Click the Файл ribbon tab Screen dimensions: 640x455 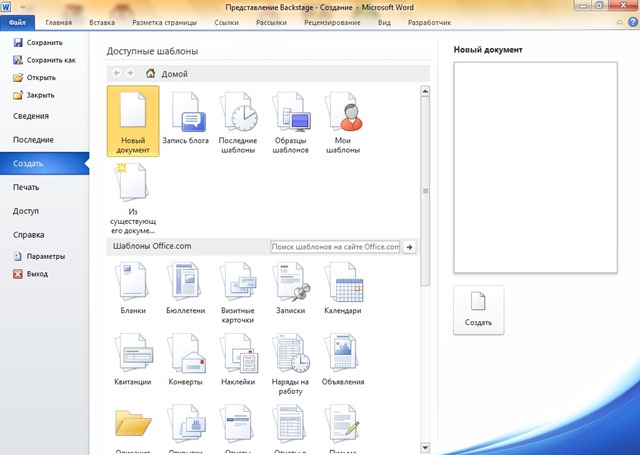tap(17, 22)
